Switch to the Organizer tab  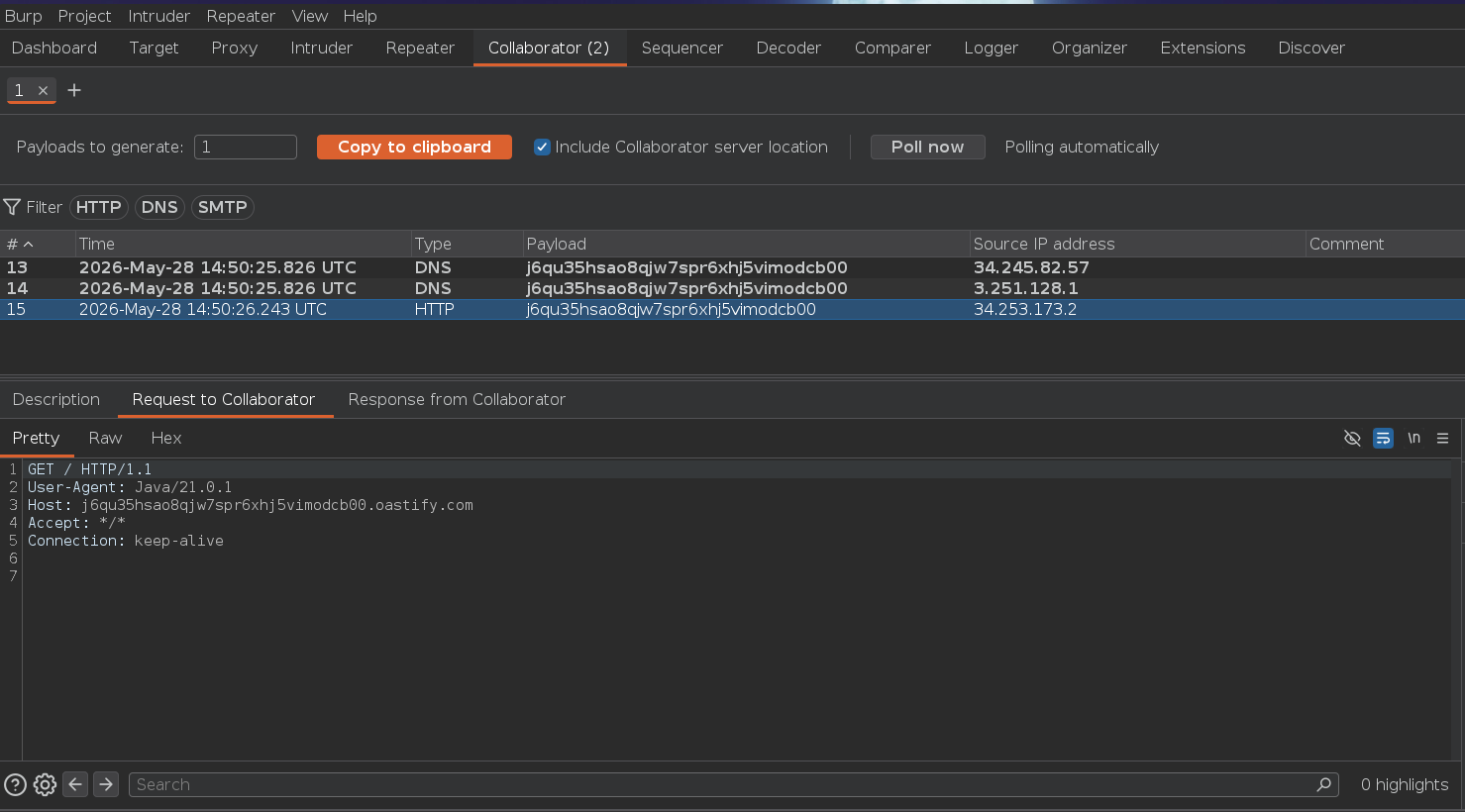click(x=1090, y=48)
